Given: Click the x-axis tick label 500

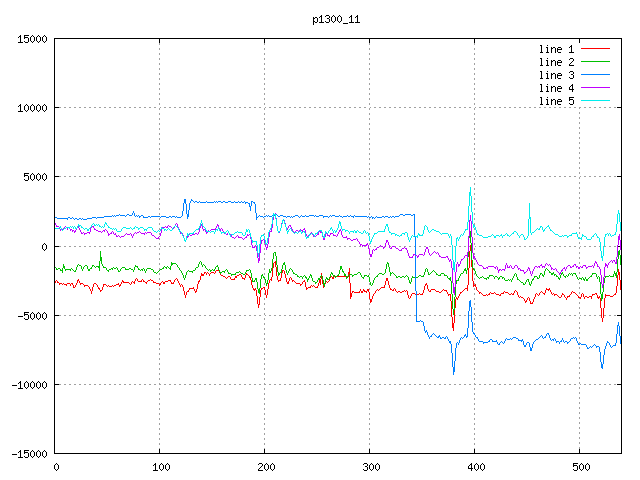Looking at the screenshot, I should pos(580,467).
